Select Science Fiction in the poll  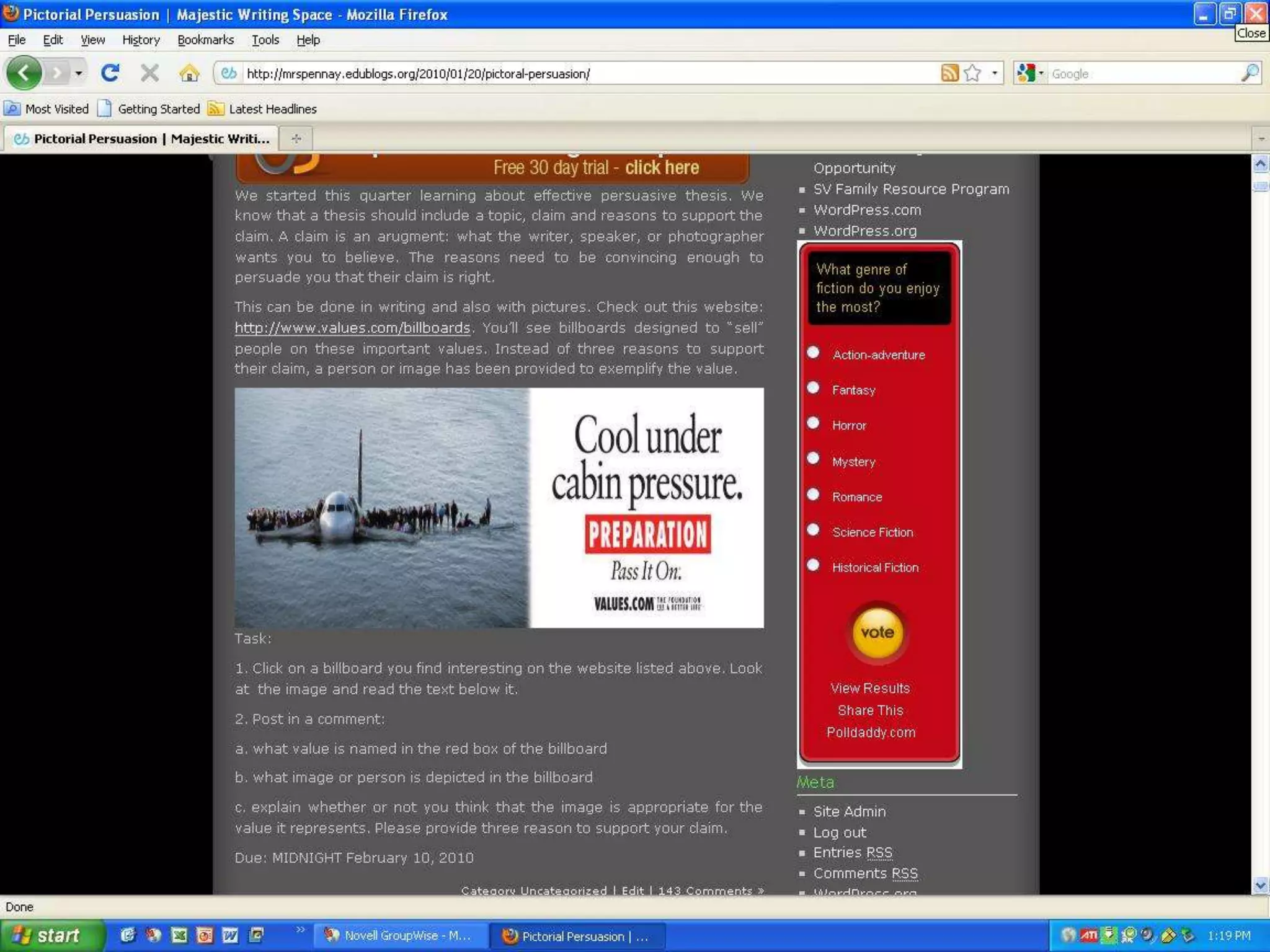814,530
